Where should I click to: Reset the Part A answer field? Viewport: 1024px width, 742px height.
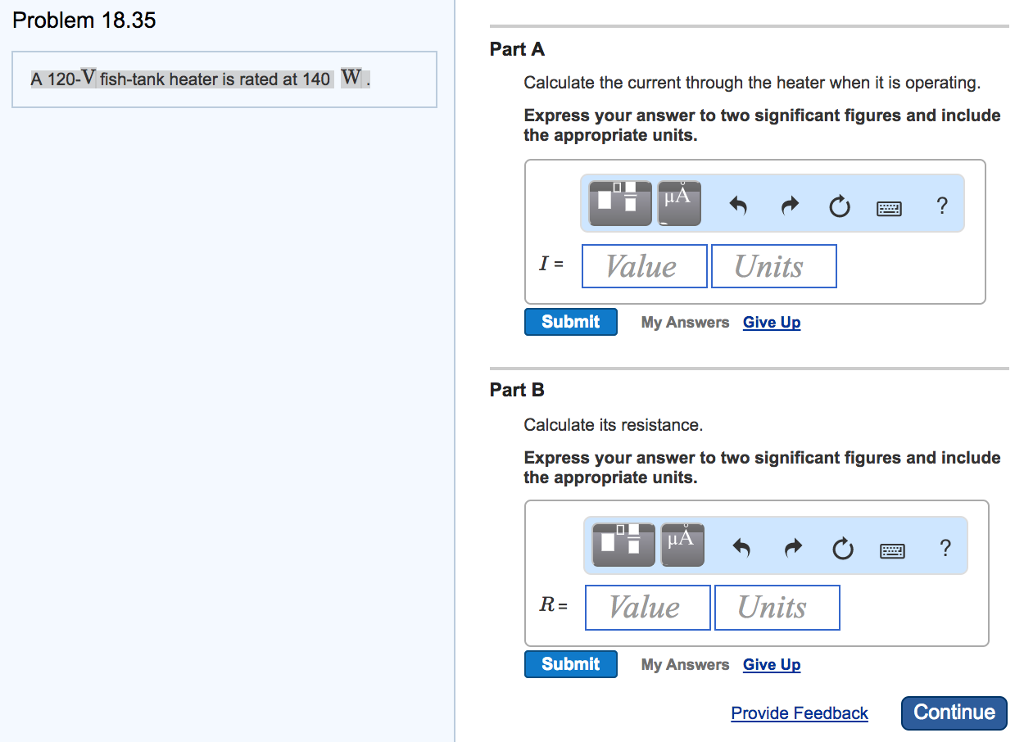click(x=839, y=207)
